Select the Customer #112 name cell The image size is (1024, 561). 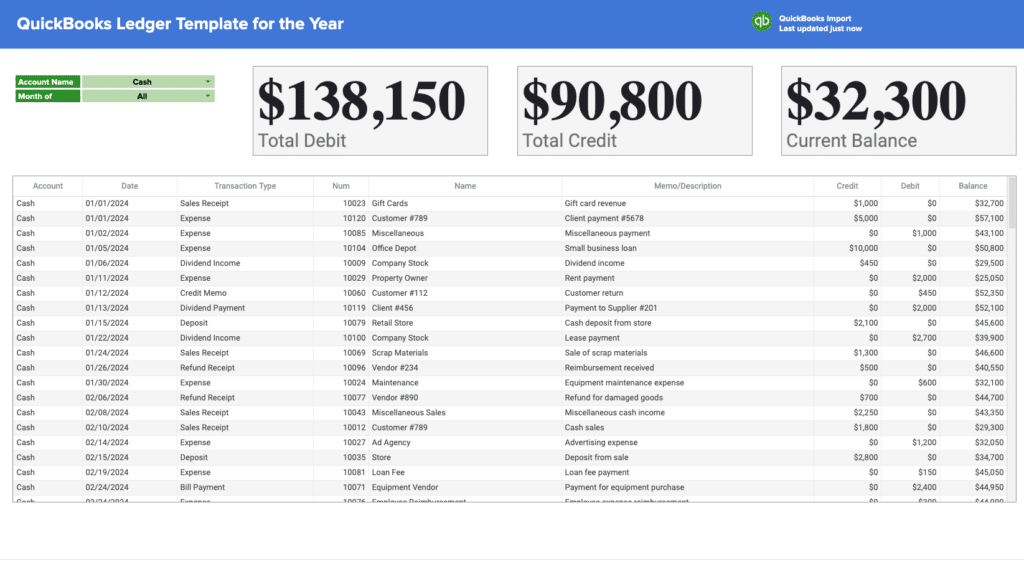(465, 293)
